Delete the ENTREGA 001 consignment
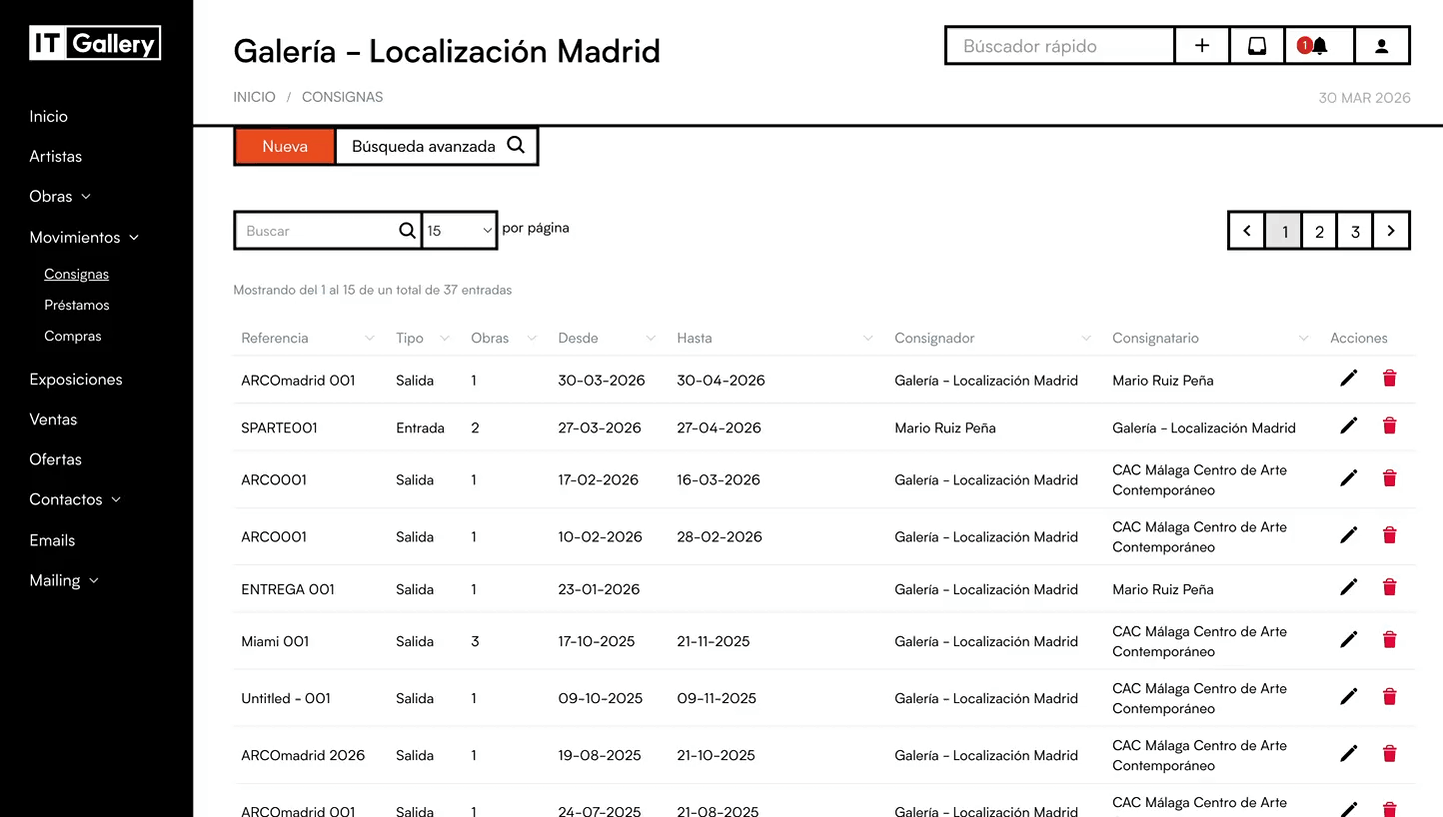1443x817 pixels. 1389,587
